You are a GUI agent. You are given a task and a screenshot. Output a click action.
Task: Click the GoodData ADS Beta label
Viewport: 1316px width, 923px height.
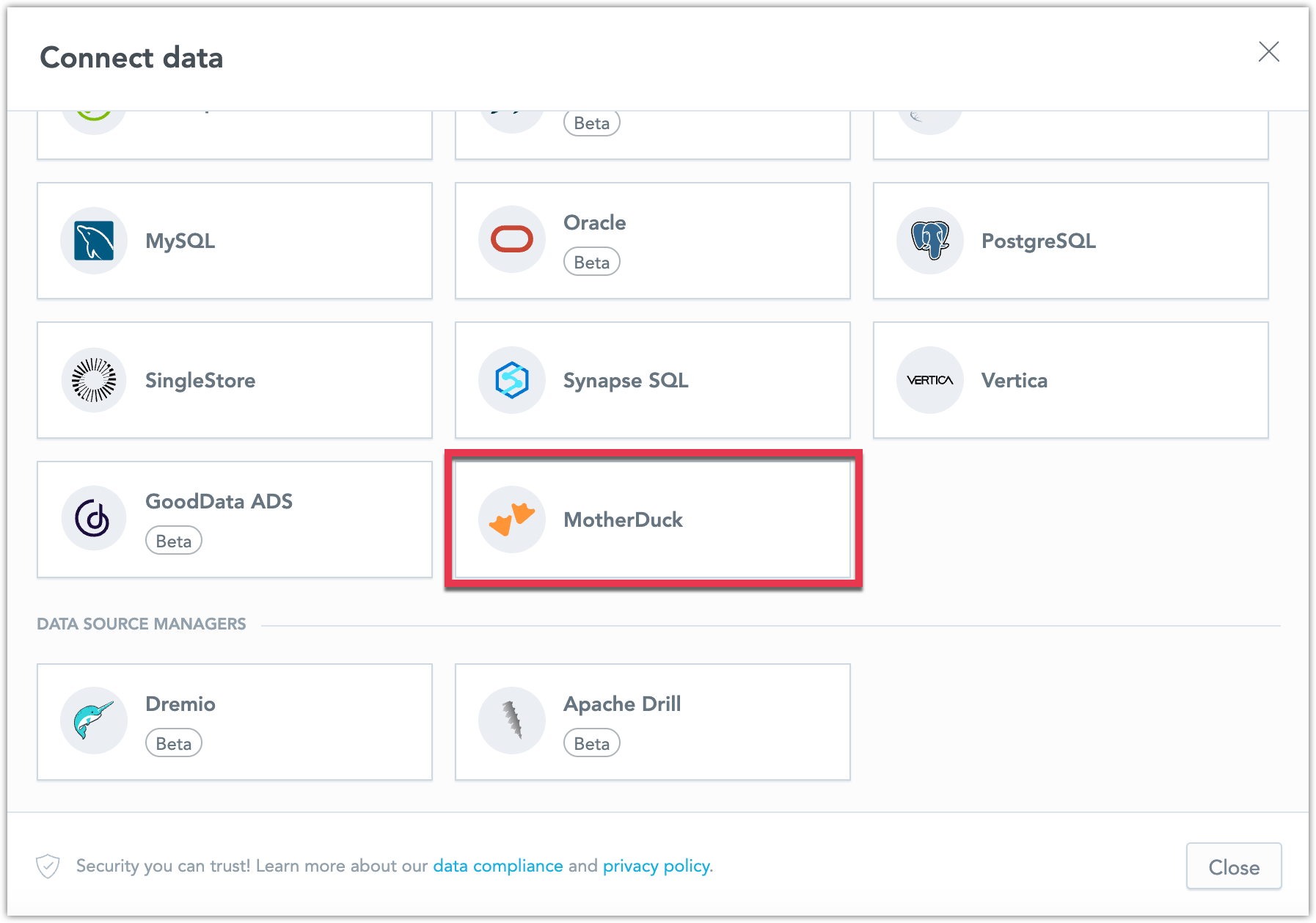(174, 541)
